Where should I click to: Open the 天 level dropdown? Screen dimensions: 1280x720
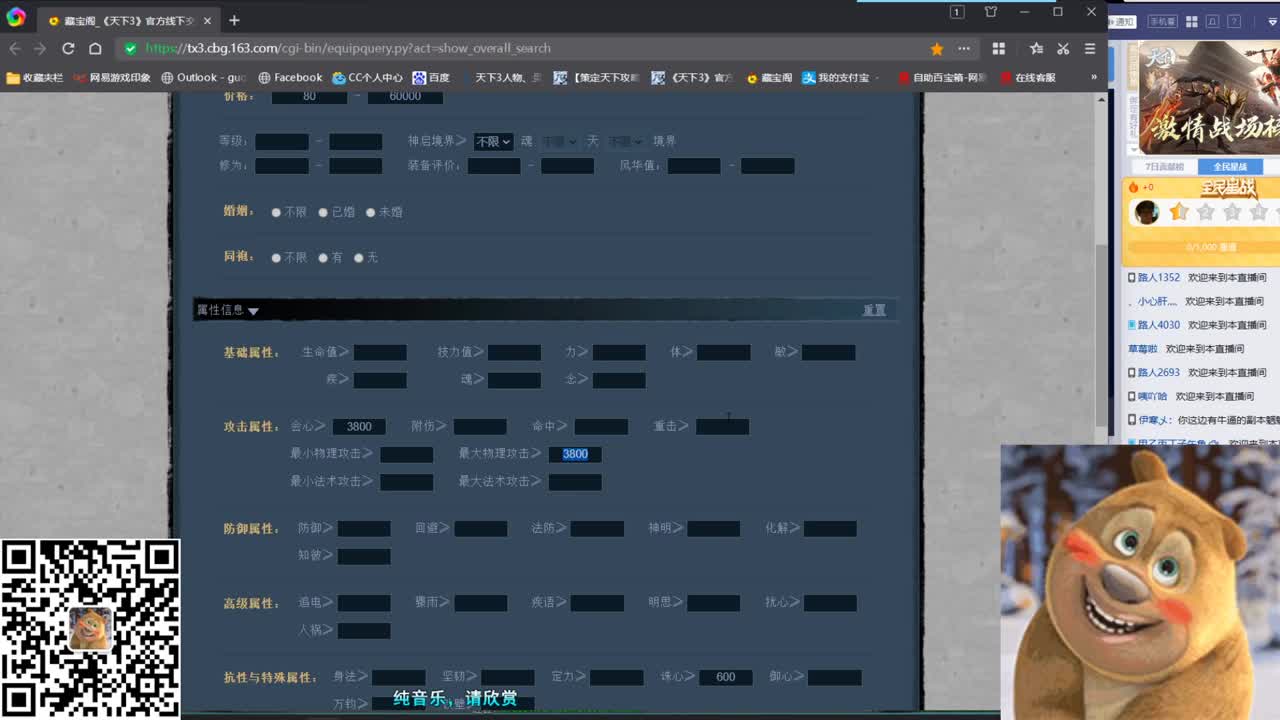[x=625, y=142]
